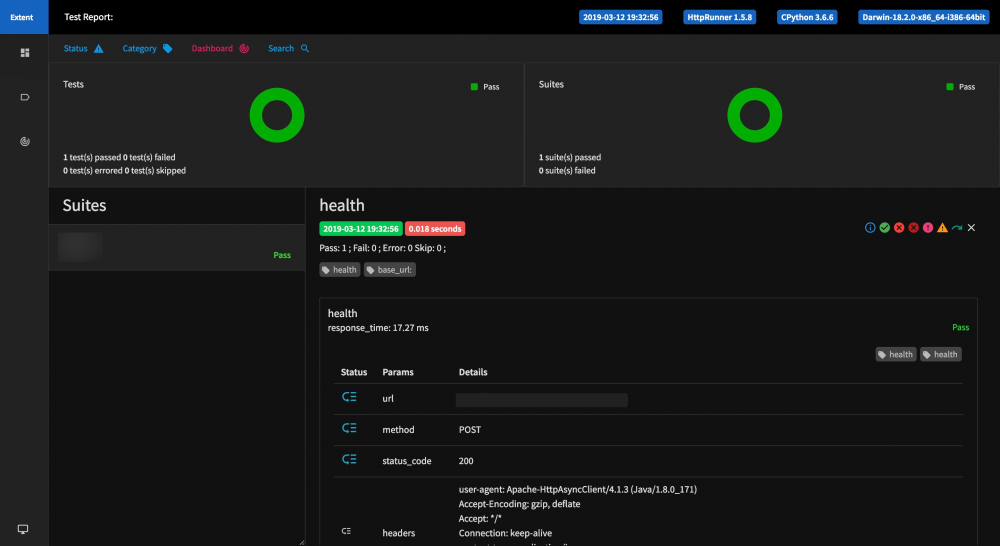Click the user-agent header line
Screen dimensions: 1000x546
[578, 490]
